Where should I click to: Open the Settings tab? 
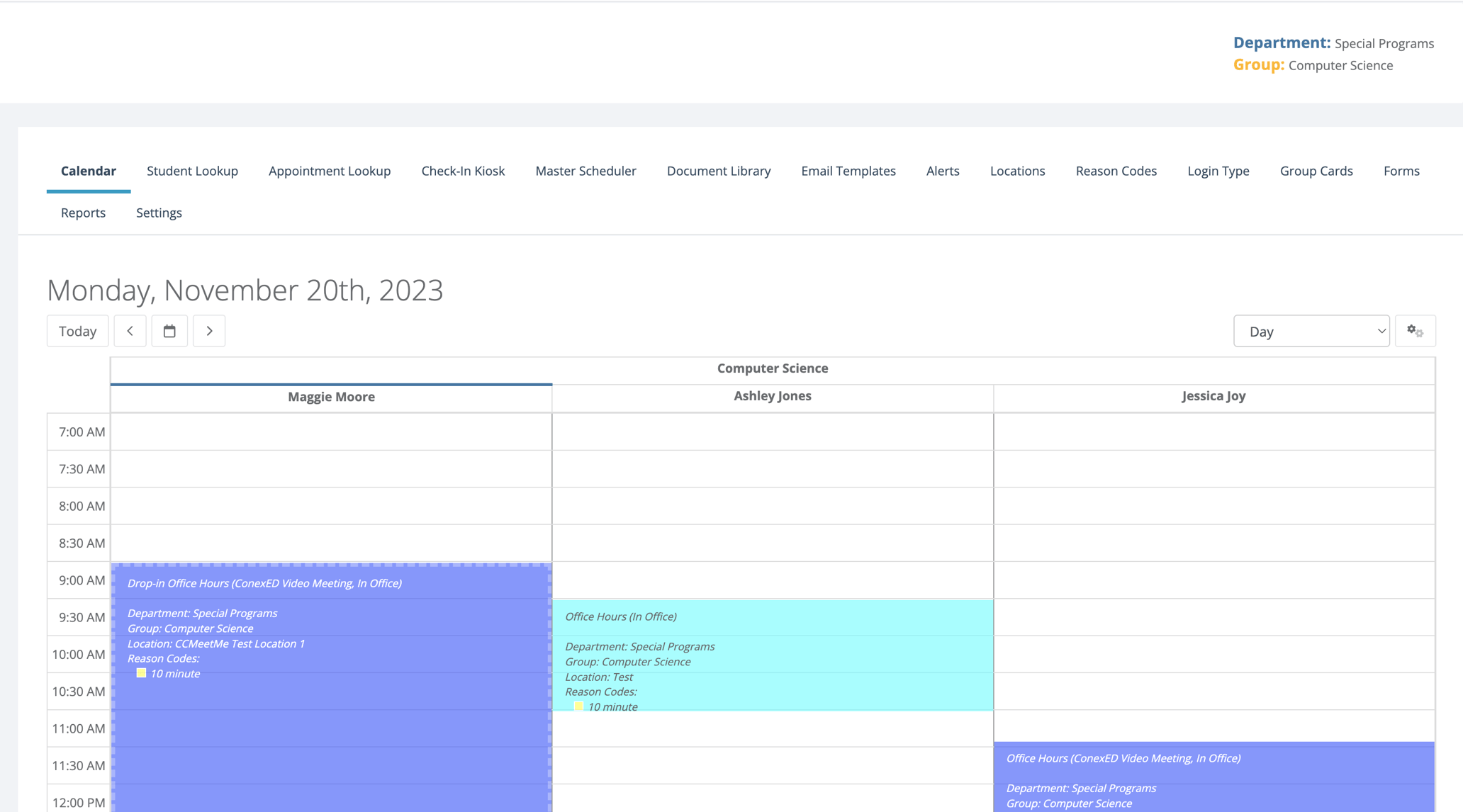click(x=159, y=213)
